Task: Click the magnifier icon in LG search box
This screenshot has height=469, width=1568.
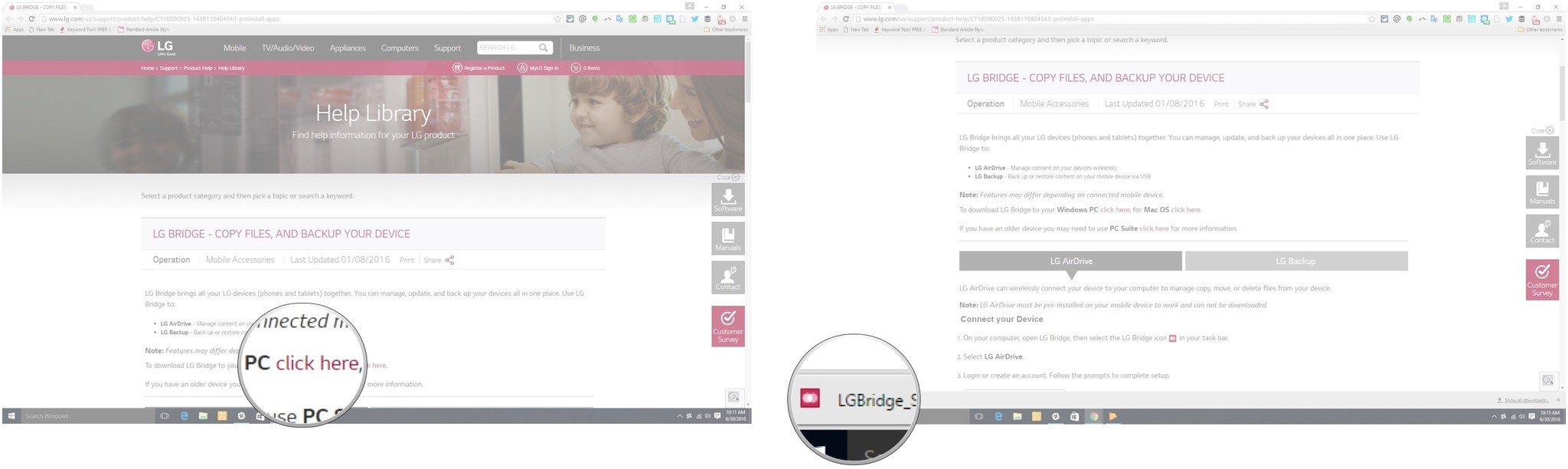Action: click(x=544, y=48)
